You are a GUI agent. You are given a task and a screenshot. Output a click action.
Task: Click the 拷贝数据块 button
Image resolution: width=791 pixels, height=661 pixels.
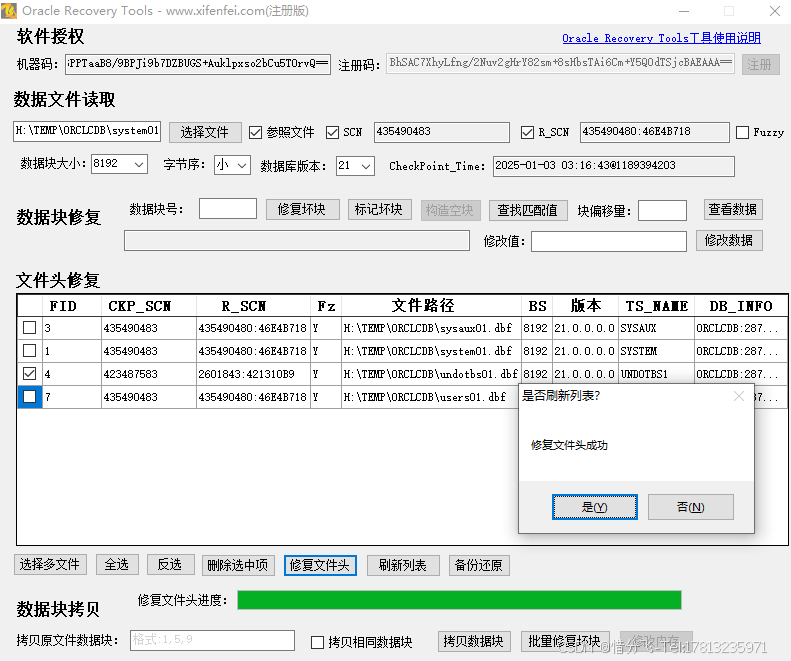[474, 641]
